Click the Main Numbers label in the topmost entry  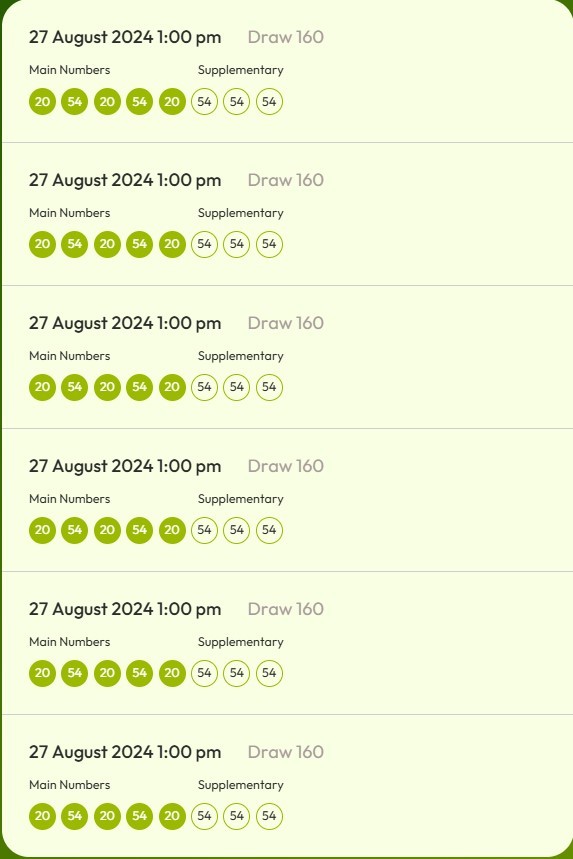70,70
